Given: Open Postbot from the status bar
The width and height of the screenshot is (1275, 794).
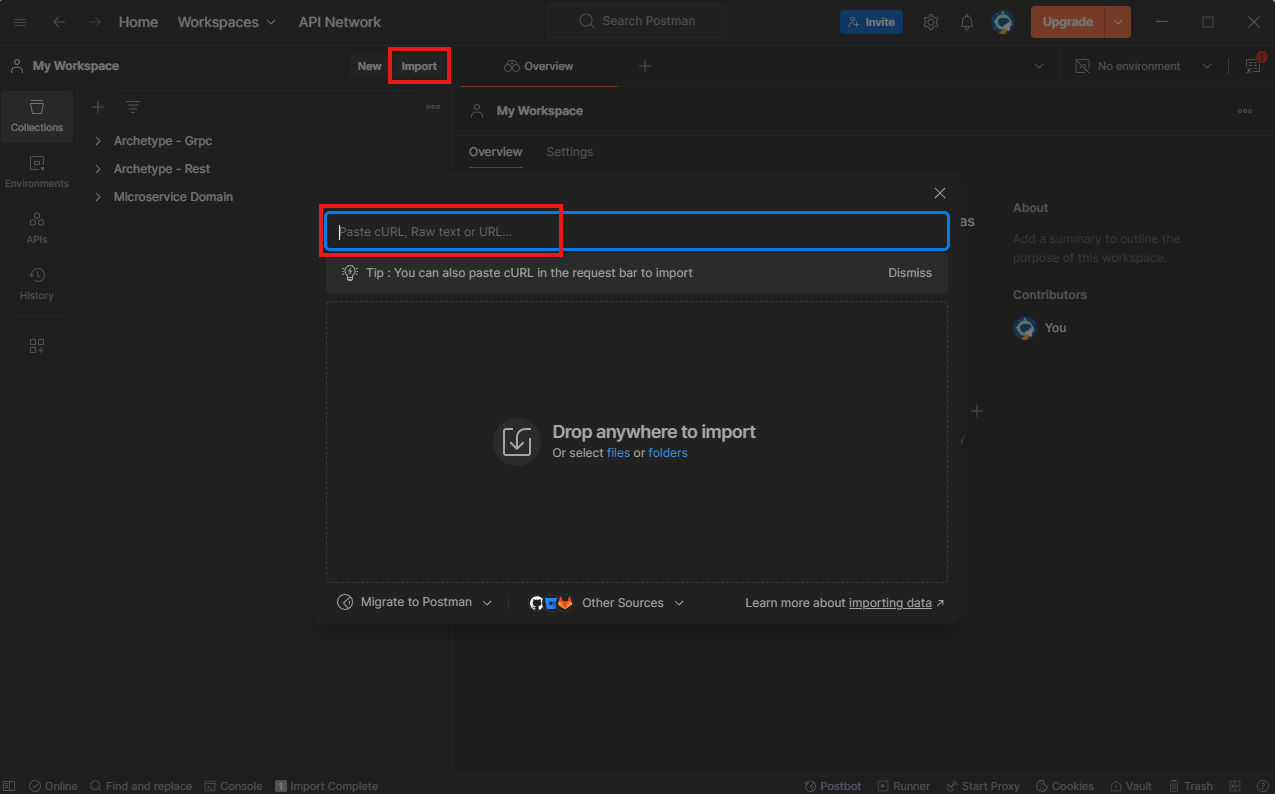Looking at the screenshot, I should (x=833, y=786).
